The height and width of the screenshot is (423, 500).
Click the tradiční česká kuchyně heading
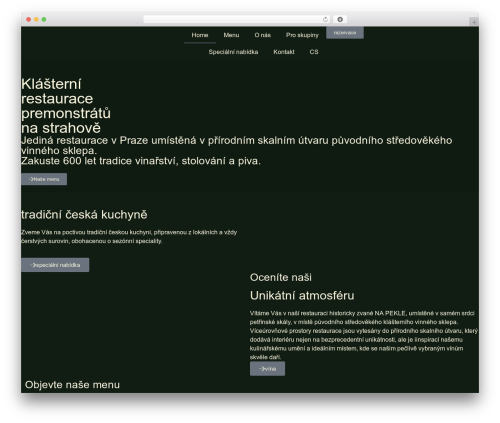[x=84, y=215]
